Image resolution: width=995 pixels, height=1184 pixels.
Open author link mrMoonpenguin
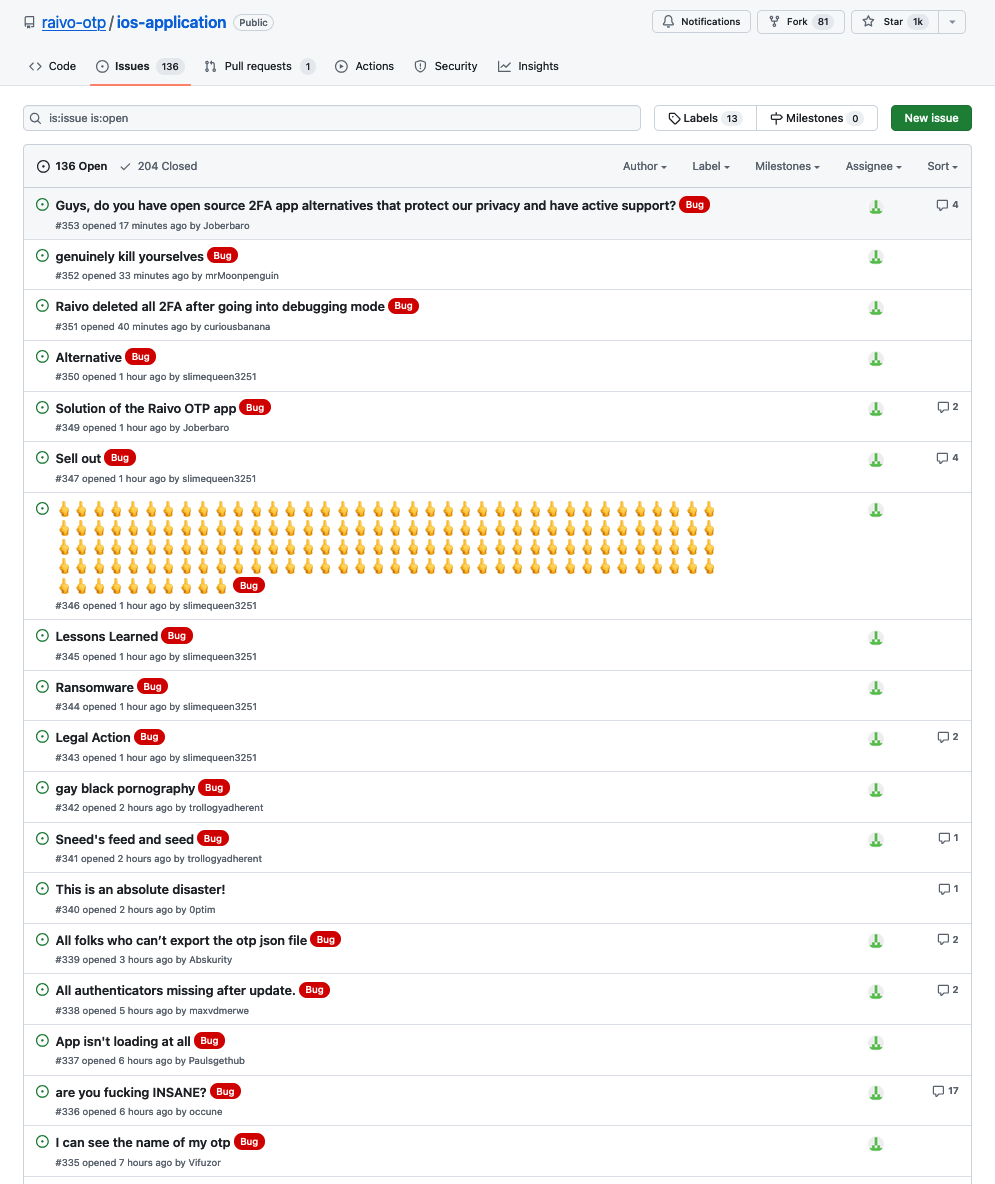242,276
